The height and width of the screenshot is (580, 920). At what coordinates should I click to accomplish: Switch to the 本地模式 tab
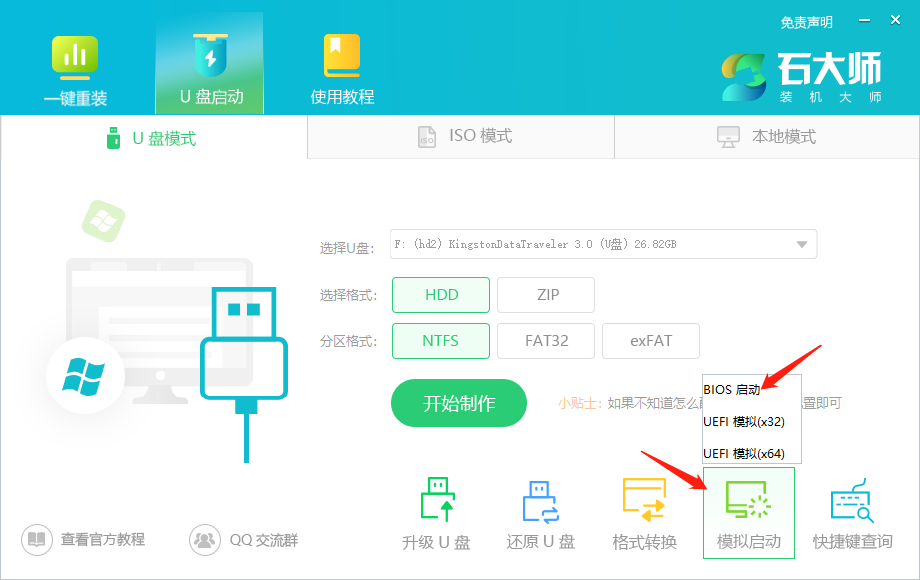[766, 137]
